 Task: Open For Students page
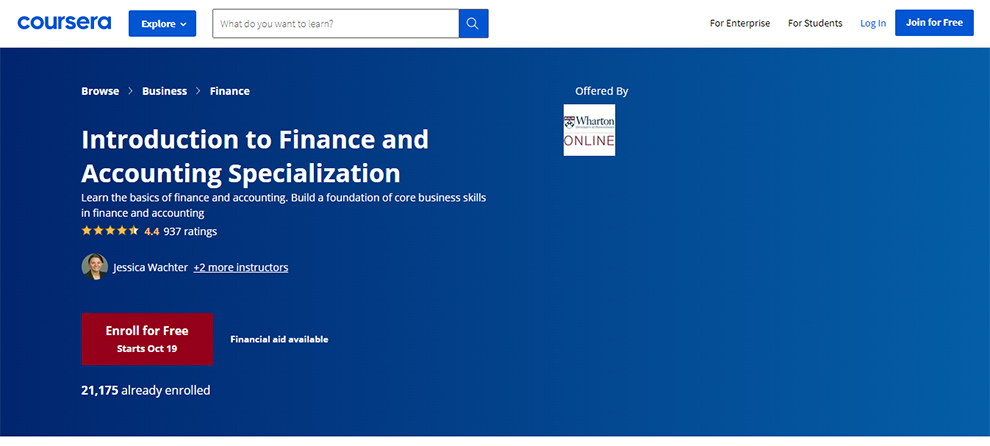815,23
